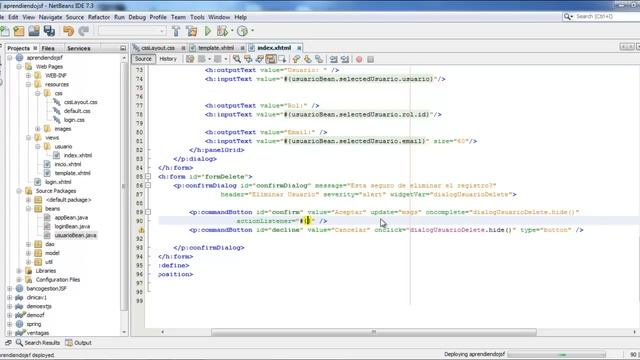The height and width of the screenshot is (360, 640).
Task: Expand the images folder node
Action: [38, 129]
